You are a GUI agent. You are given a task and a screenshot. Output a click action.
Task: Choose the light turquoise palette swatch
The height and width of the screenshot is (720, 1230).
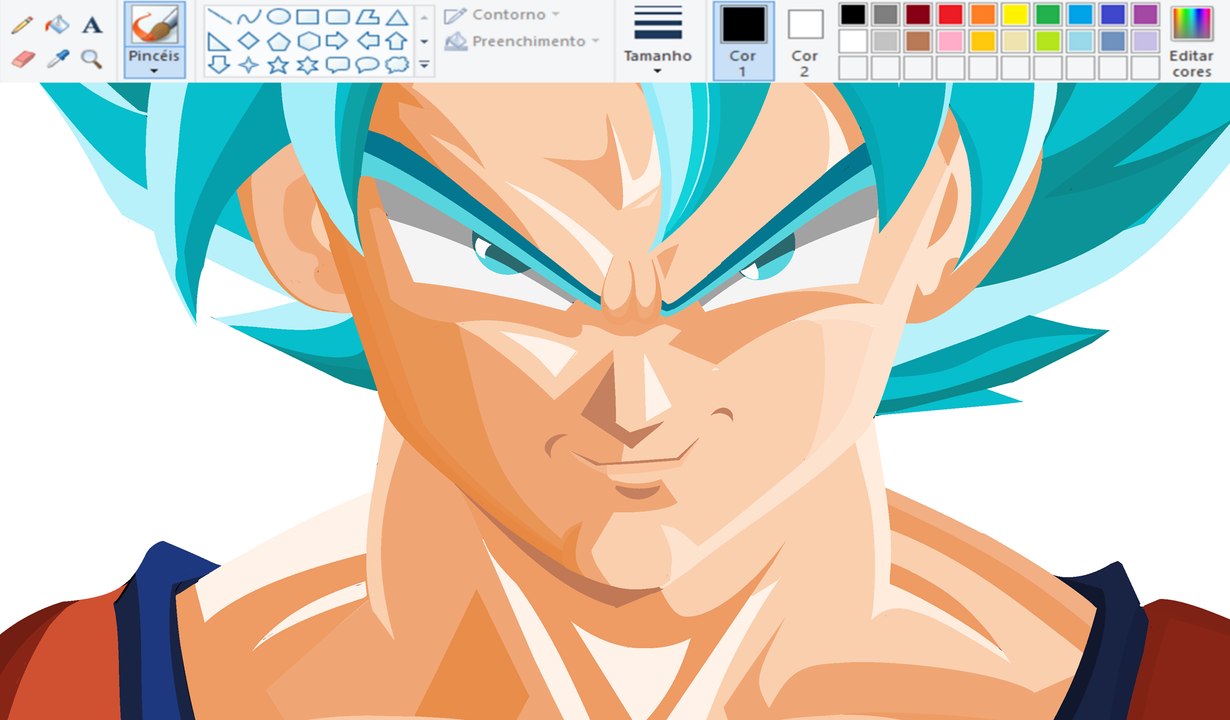[1080, 41]
